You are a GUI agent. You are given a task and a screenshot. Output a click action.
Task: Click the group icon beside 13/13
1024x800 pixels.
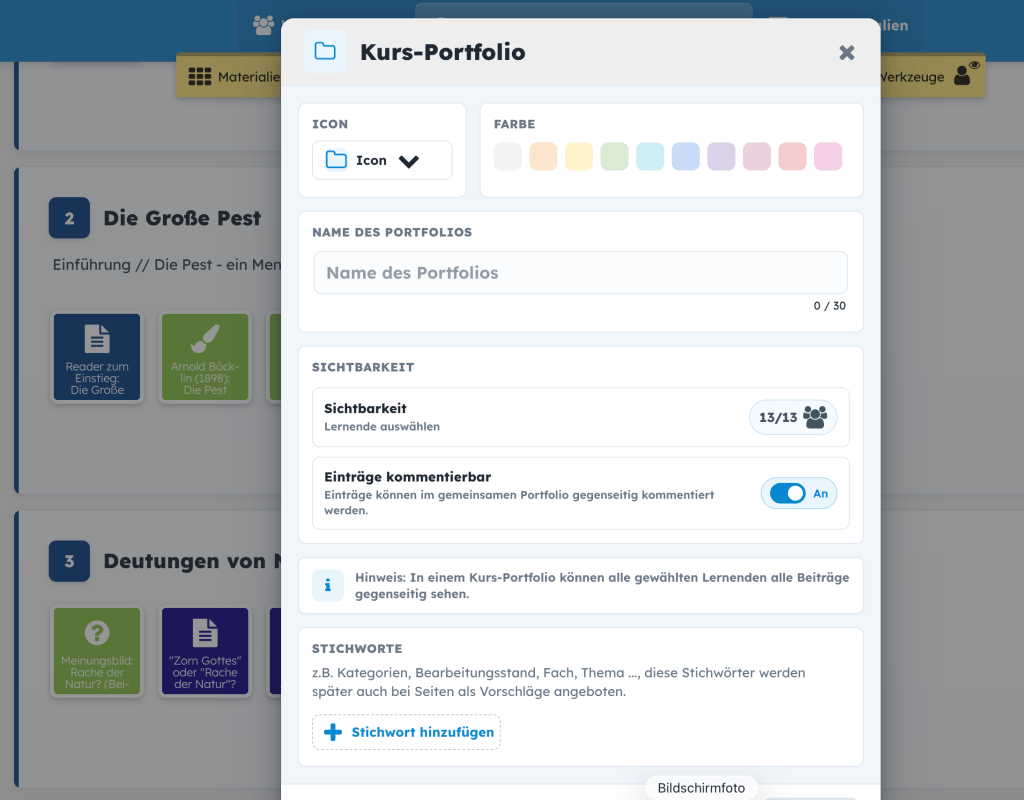tap(814, 417)
